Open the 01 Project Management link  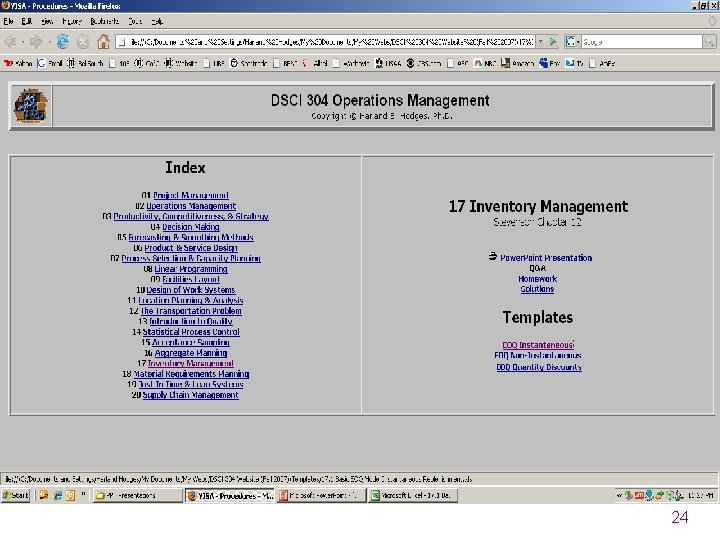tap(191, 195)
